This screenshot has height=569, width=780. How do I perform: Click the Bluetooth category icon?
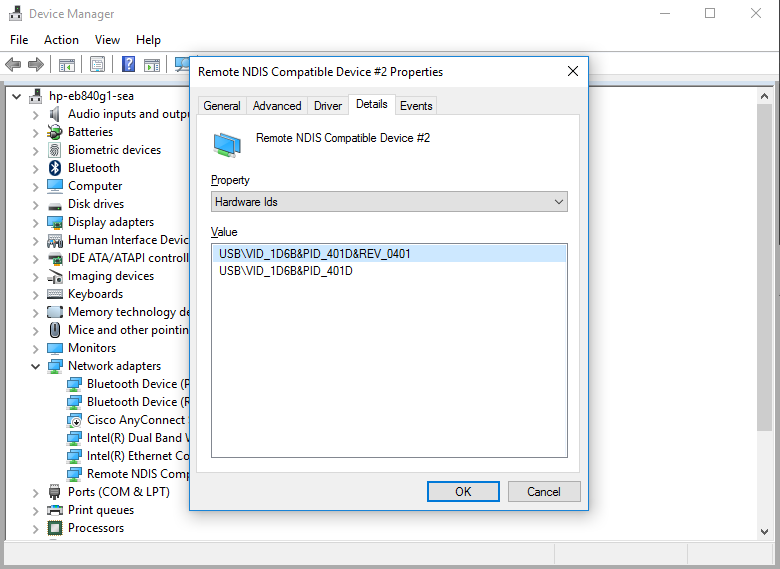coord(55,168)
